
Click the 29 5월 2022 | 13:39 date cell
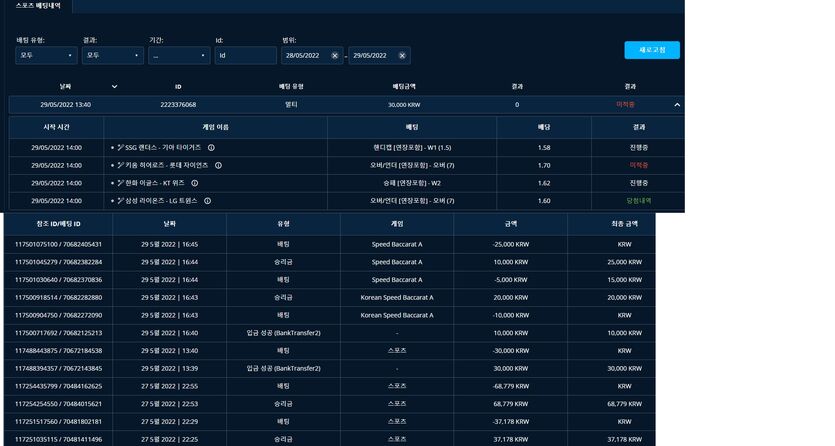tap(169, 368)
